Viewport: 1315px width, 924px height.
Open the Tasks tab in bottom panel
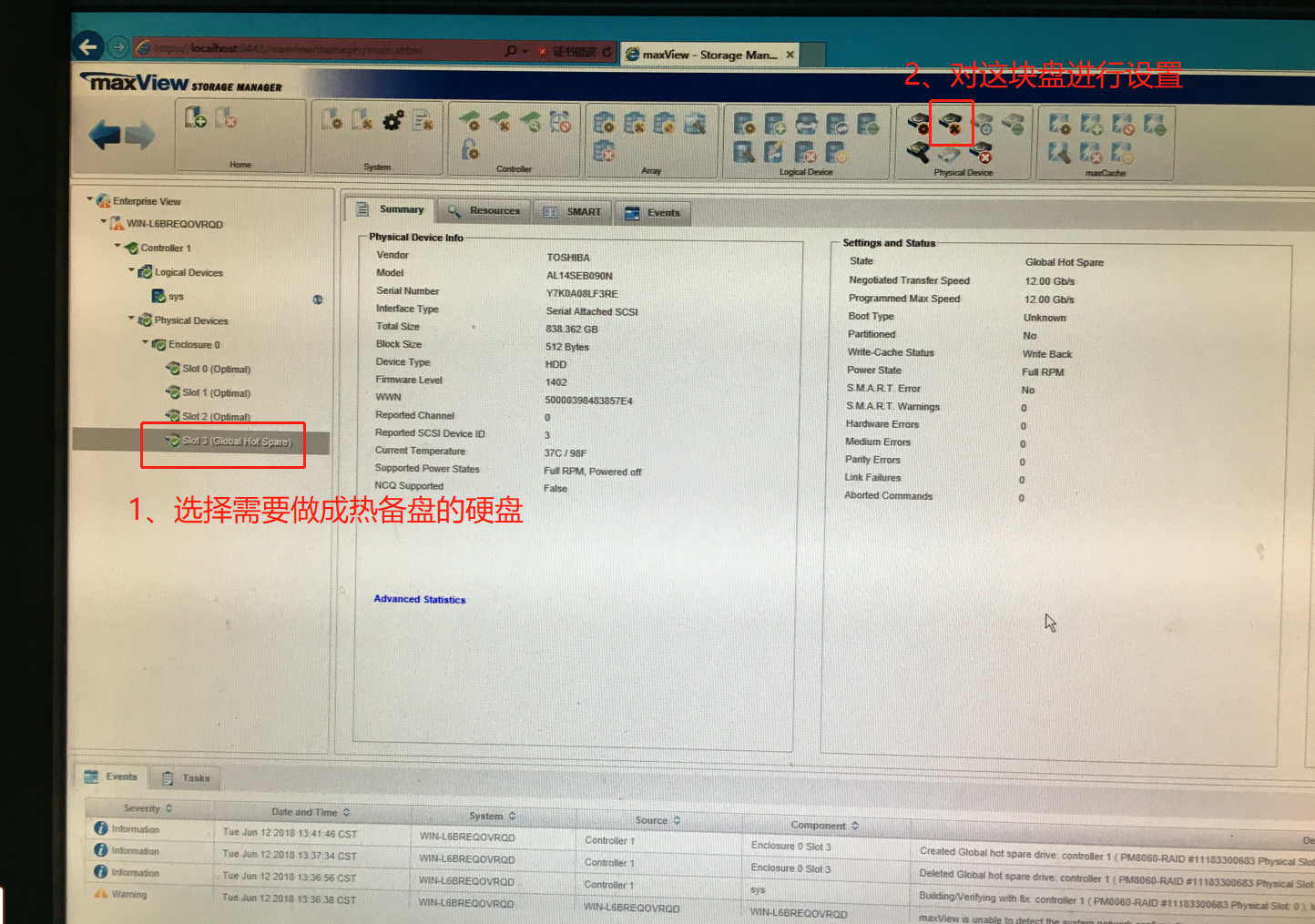point(186,778)
